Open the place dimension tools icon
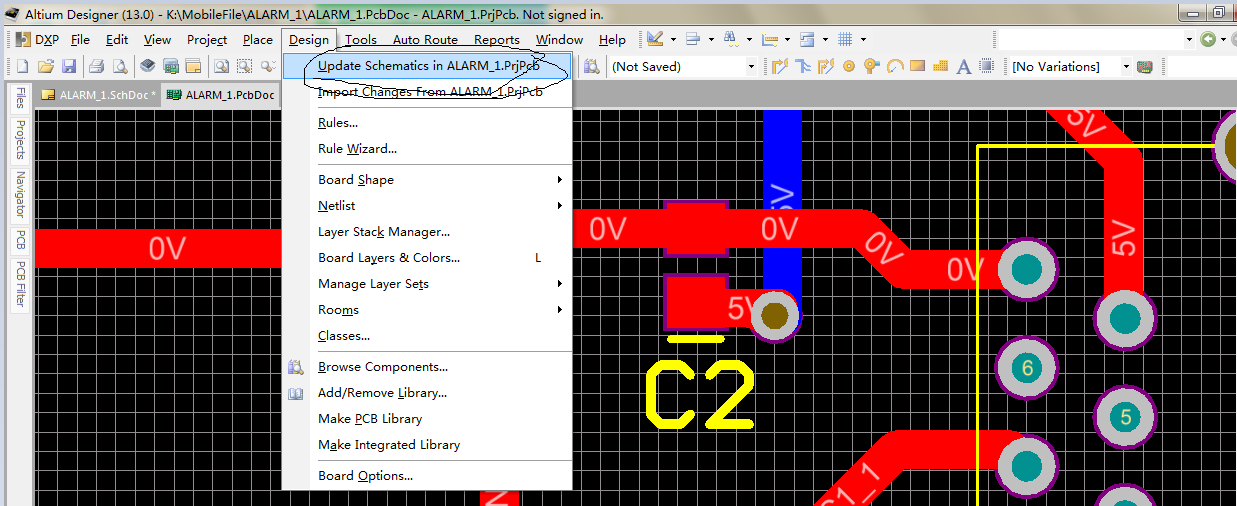The image size is (1237, 506). click(x=769, y=39)
